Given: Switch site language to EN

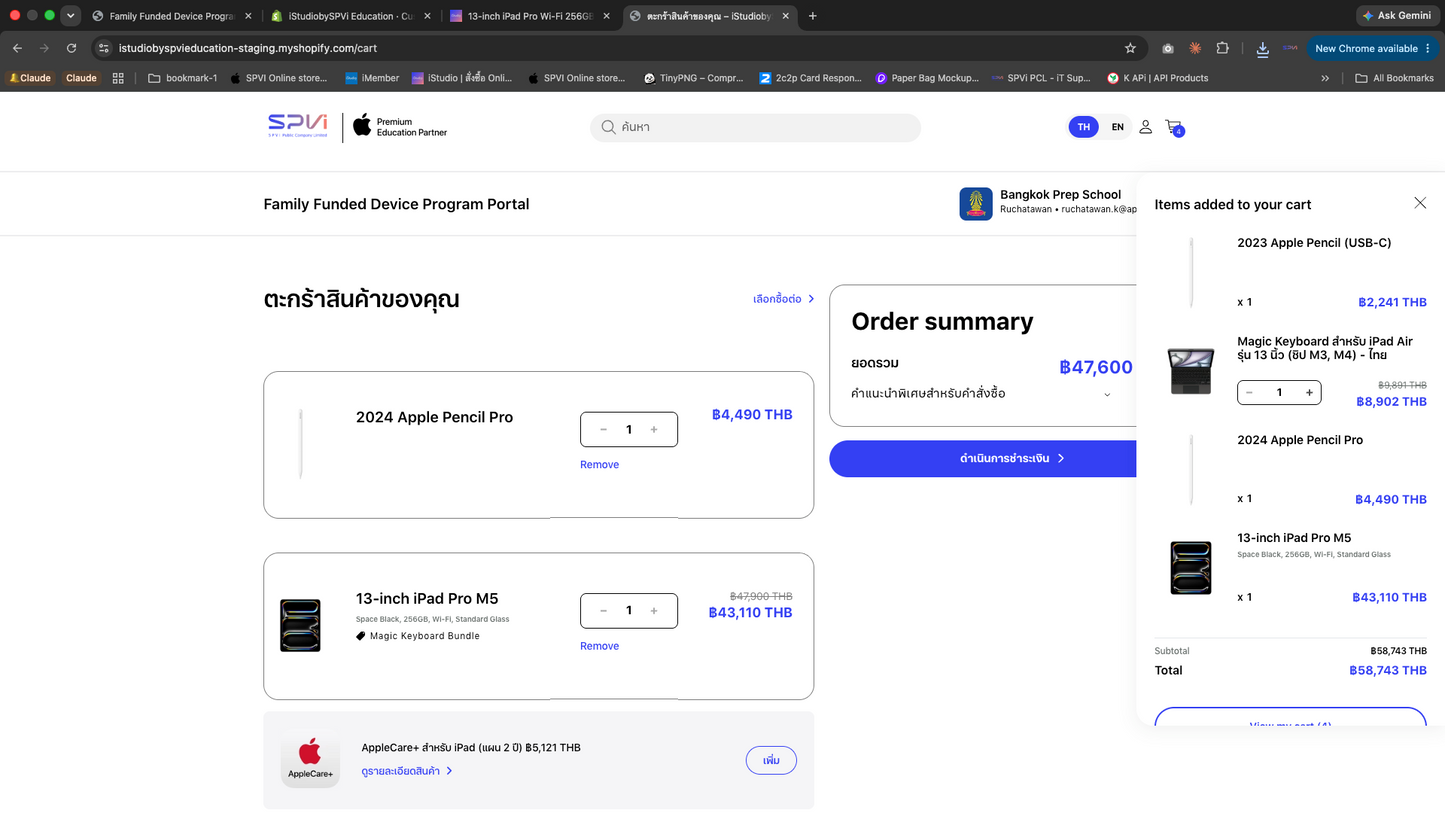Looking at the screenshot, I should [1117, 127].
